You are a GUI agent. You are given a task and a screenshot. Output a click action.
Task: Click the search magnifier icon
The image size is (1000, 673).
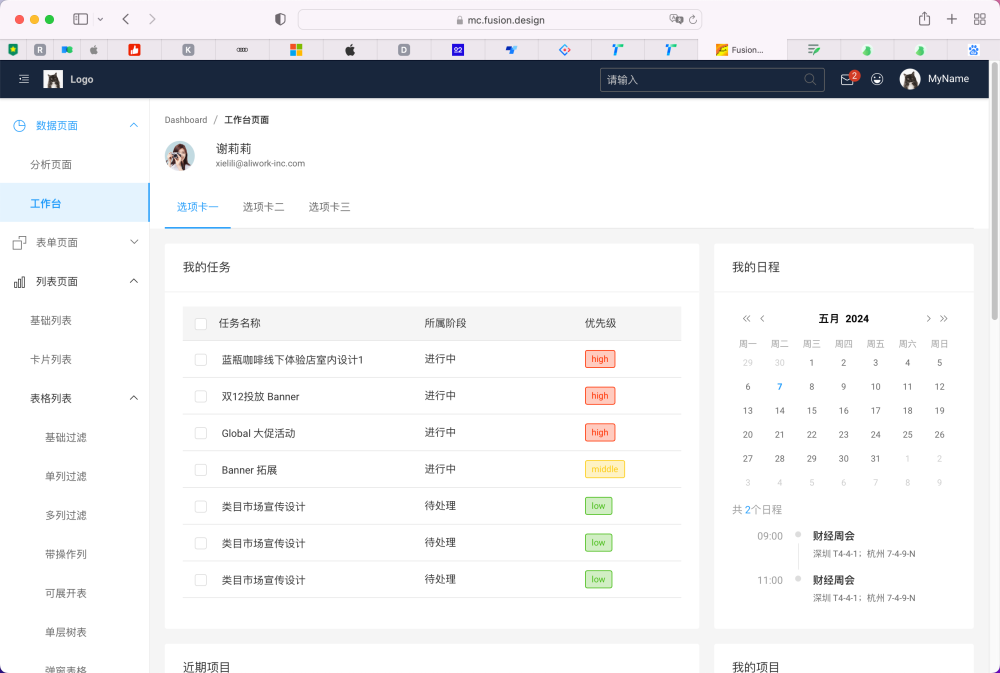[x=810, y=78]
